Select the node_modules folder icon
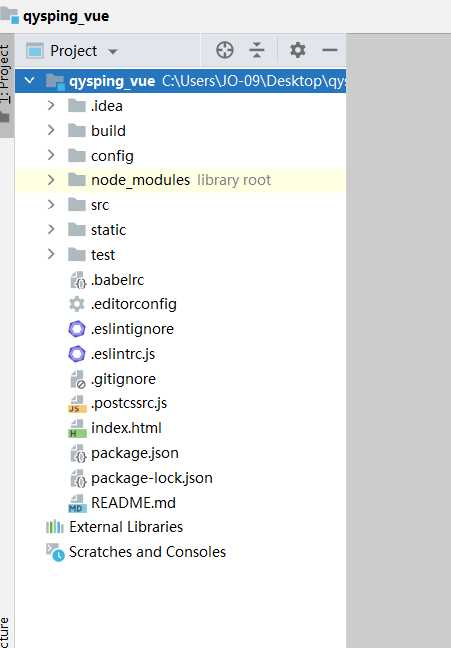This screenshot has height=648, width=451. pyautogui.click(x=77, y=180)
